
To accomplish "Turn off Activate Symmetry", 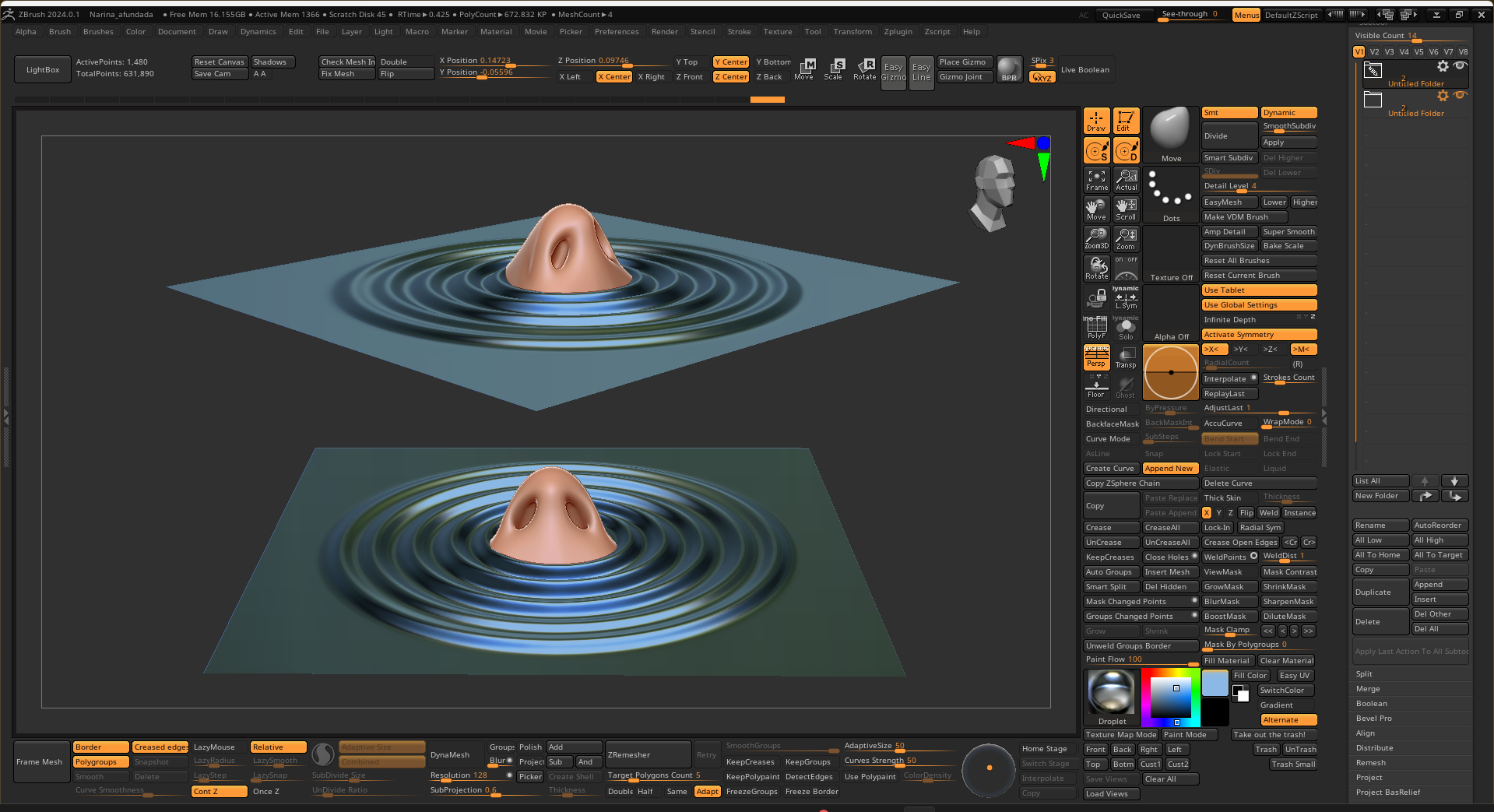I will pyautogui.click(x=1258, y=335).
